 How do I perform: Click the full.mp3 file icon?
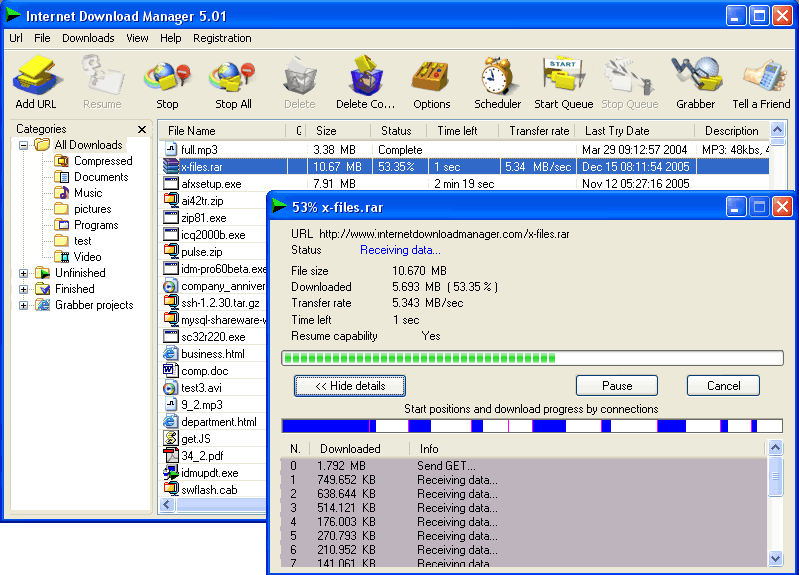171,149
